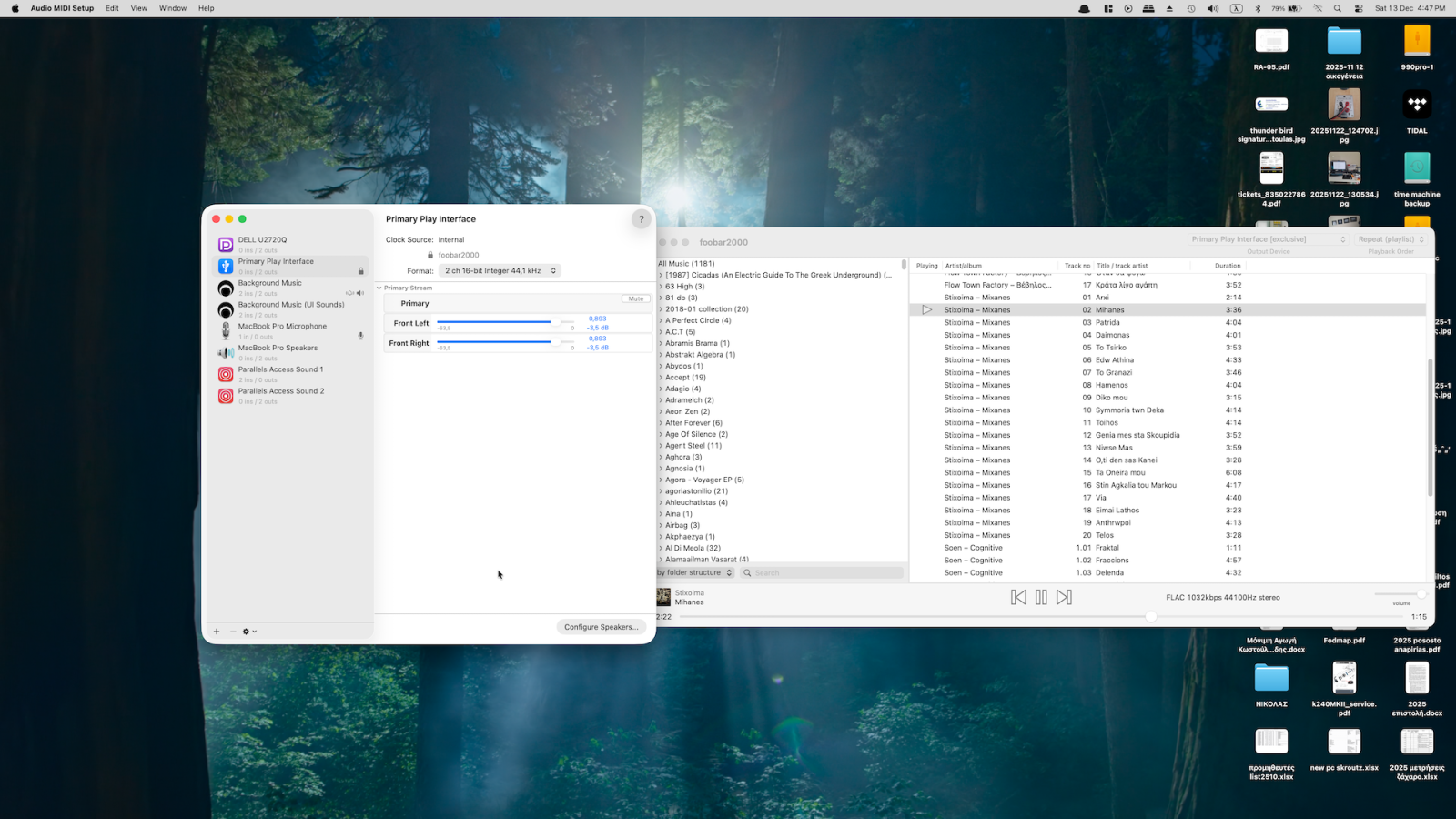Collapse the Primary Stream section
The image size is (1456, 819).
(x=379, y=287)
